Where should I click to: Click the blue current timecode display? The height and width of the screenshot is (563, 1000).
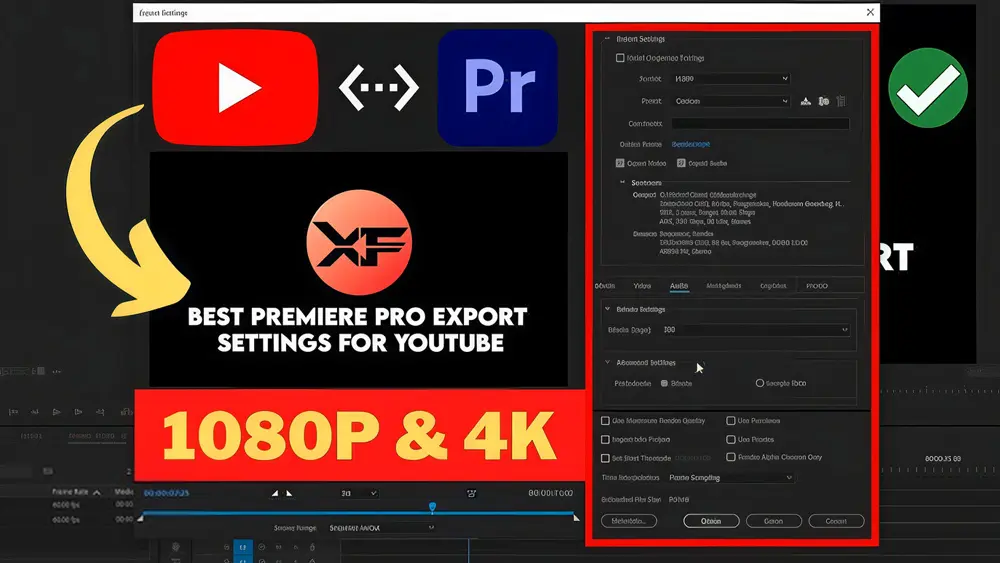pos(166,493)
